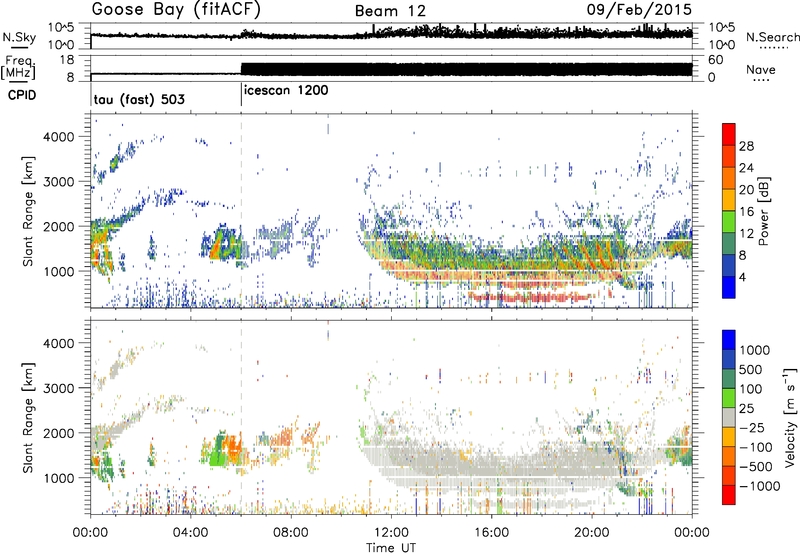Click the '04:00' time axis tick
This screenshot has width=800, height=554.
pyautogui.click(x=191, y=532)
